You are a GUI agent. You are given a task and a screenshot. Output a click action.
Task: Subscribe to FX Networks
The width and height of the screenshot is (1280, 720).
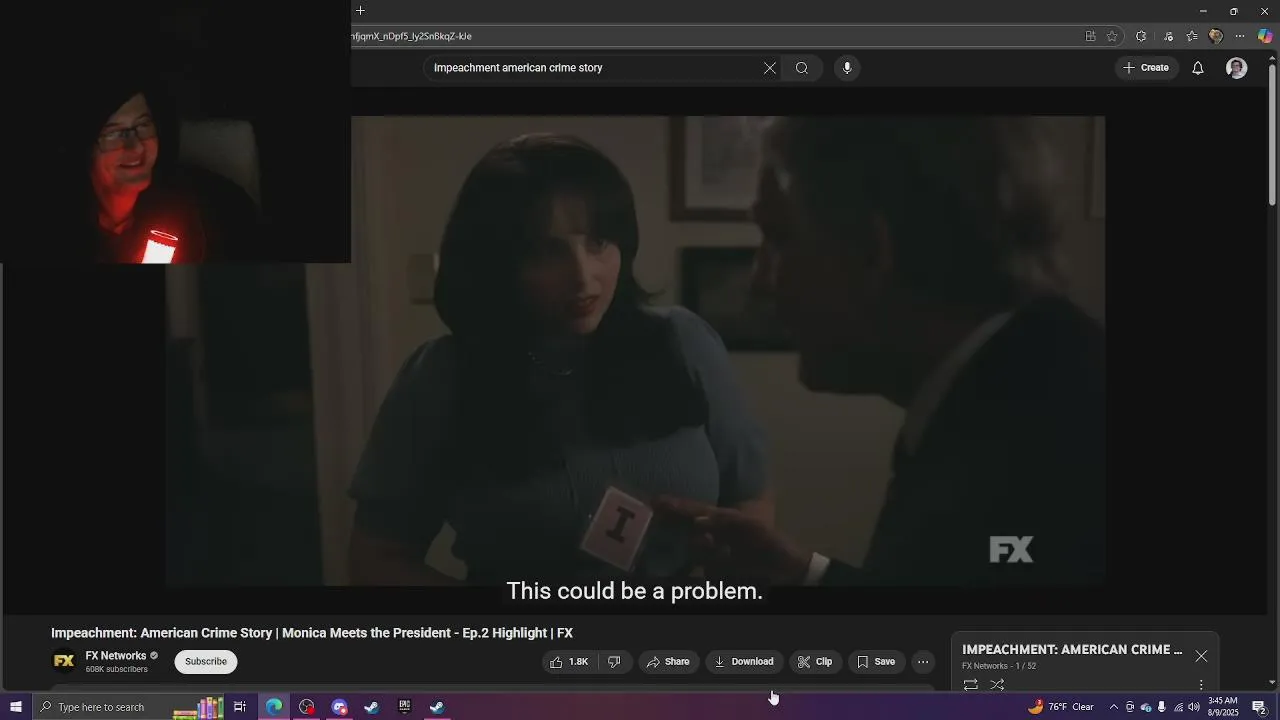(206, 662)
